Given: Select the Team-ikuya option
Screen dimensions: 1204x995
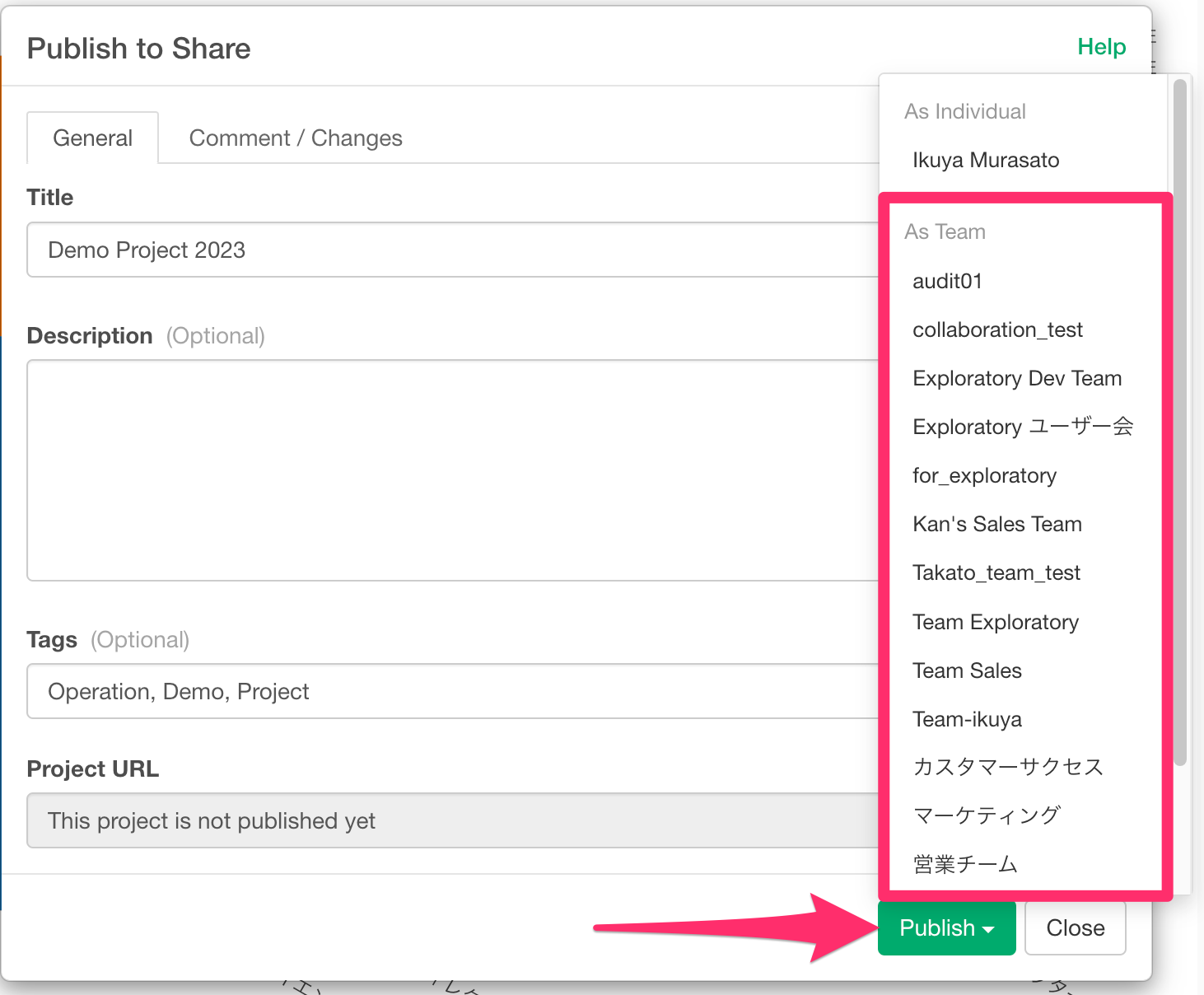Looking at the screenshot, I should (x=967, y=720).
